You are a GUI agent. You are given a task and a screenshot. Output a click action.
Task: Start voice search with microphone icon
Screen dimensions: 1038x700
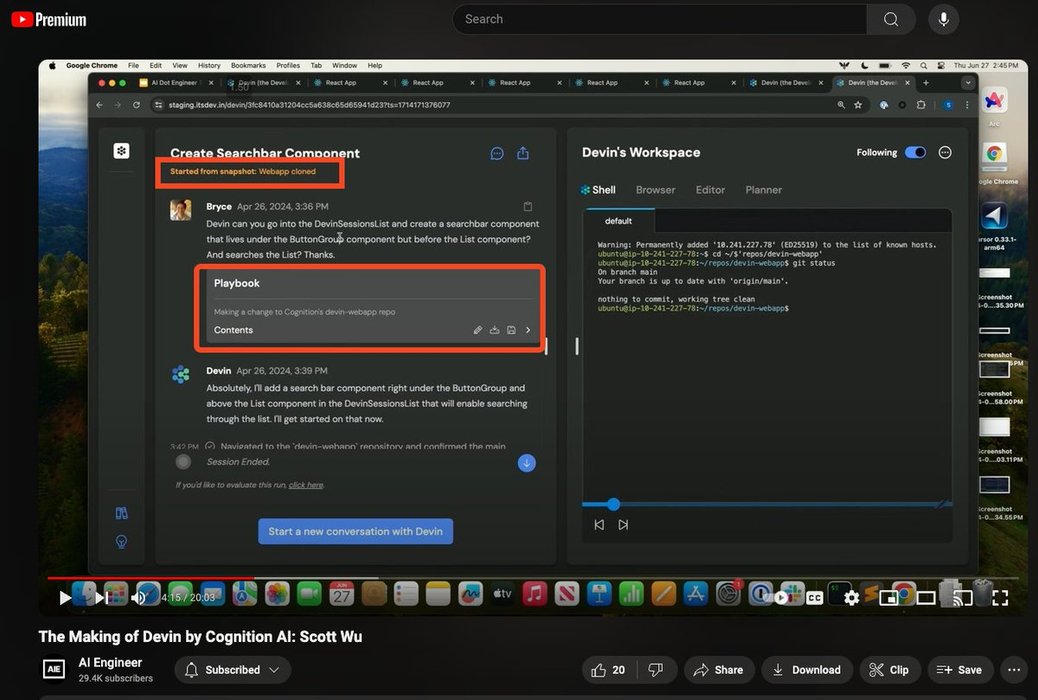pyautogui.click(x=943, y=19)
